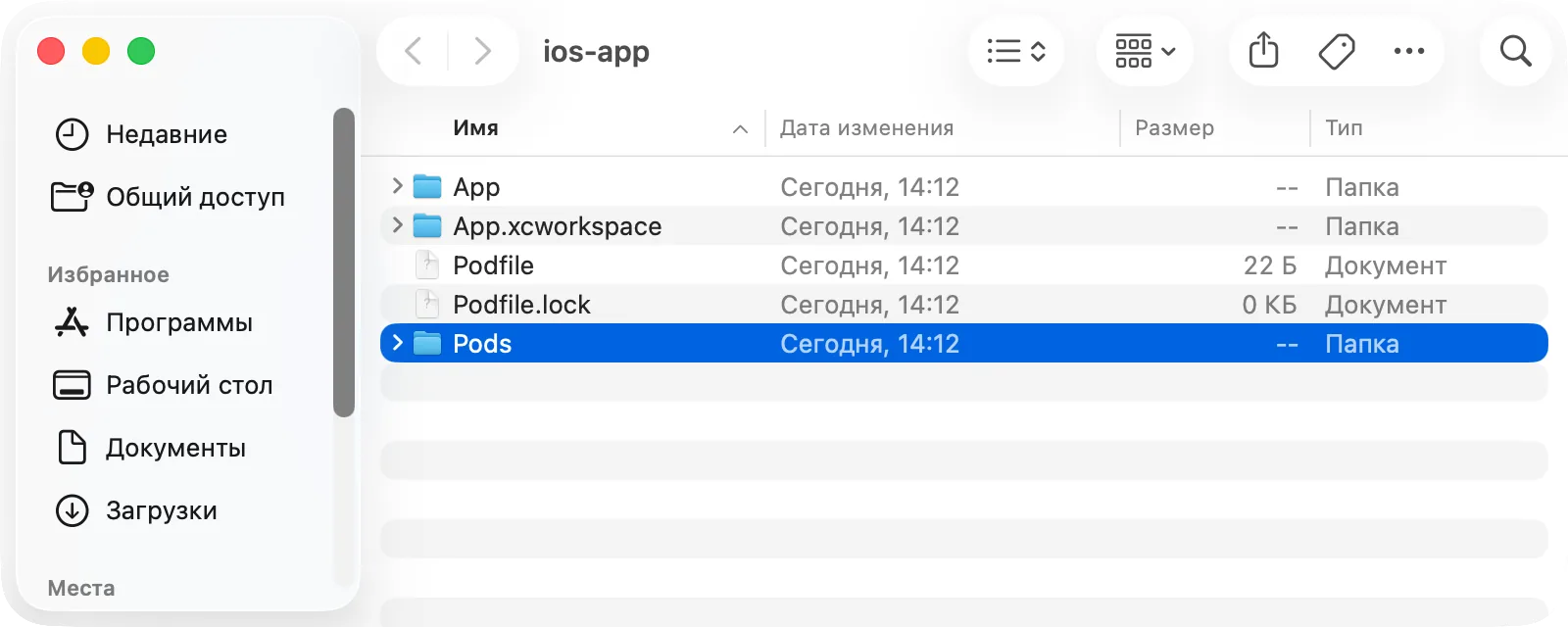Screen dimensions: 1568x627
Task: Go forward with the right arrow
Action: [482, 51]
